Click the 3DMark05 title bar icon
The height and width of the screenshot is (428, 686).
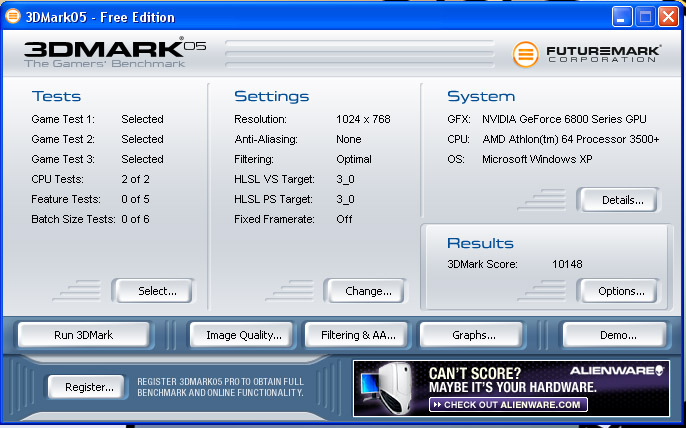13,17
